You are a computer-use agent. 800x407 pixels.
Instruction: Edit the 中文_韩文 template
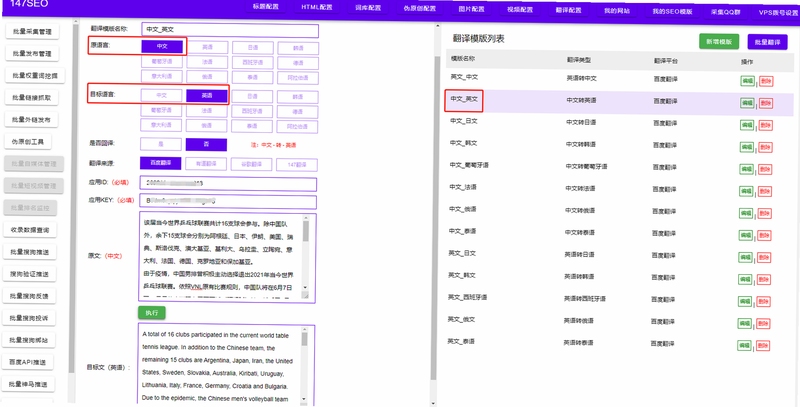[746, 147]
